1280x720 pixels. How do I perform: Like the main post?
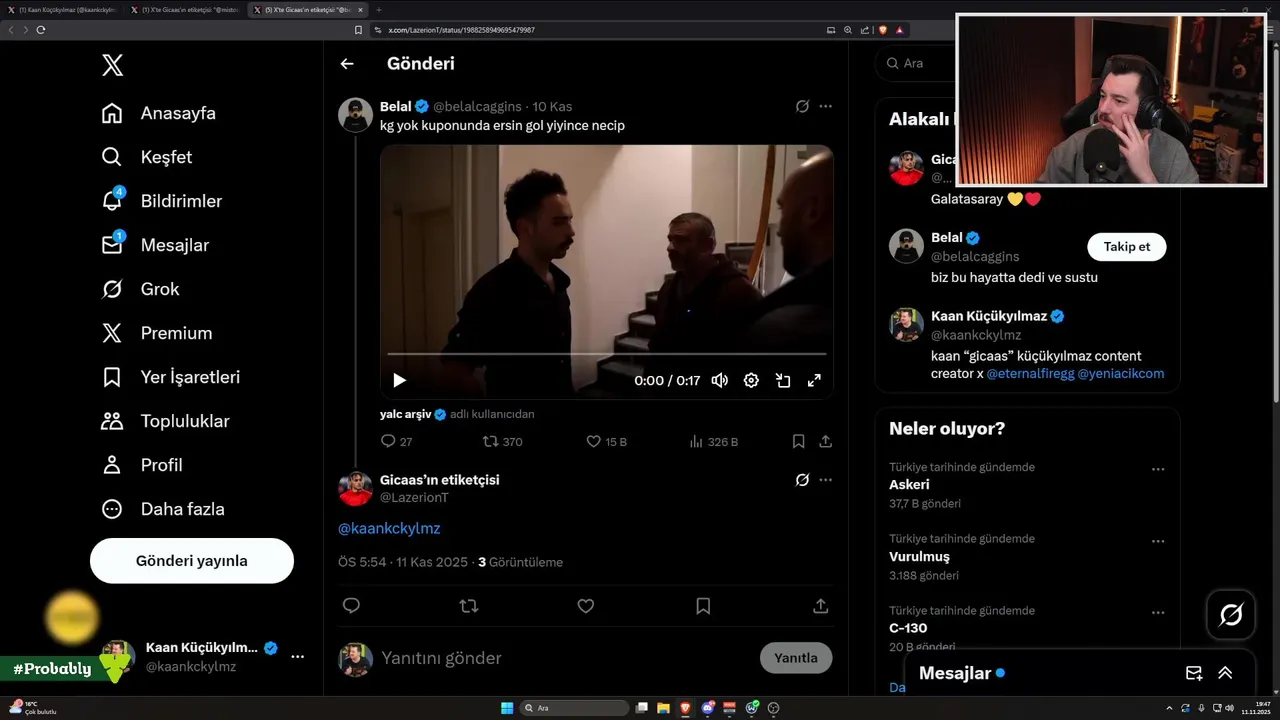[x=586, y=606]
